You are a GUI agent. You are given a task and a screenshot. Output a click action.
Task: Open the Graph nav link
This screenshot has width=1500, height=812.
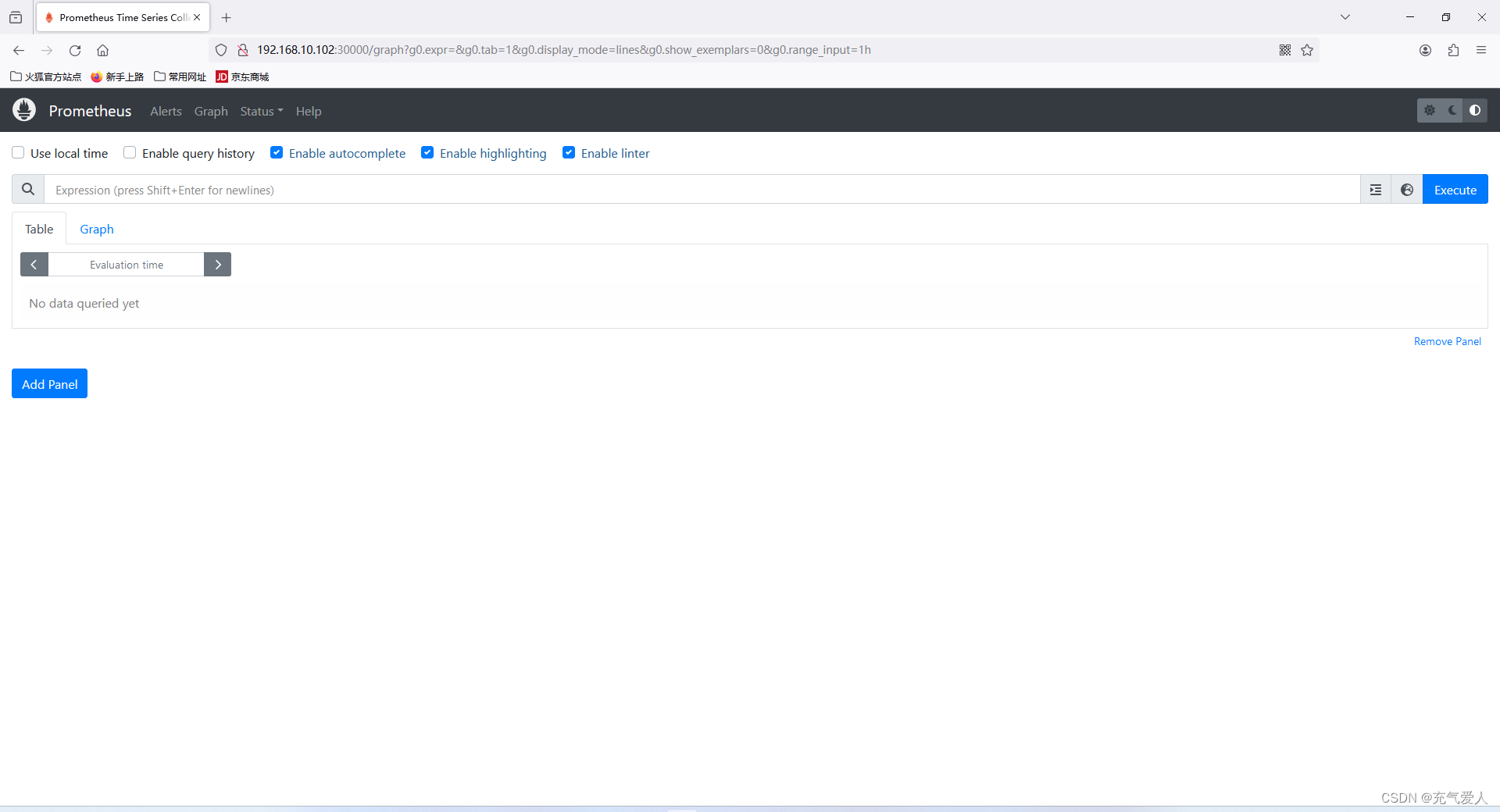coord(211,111)
